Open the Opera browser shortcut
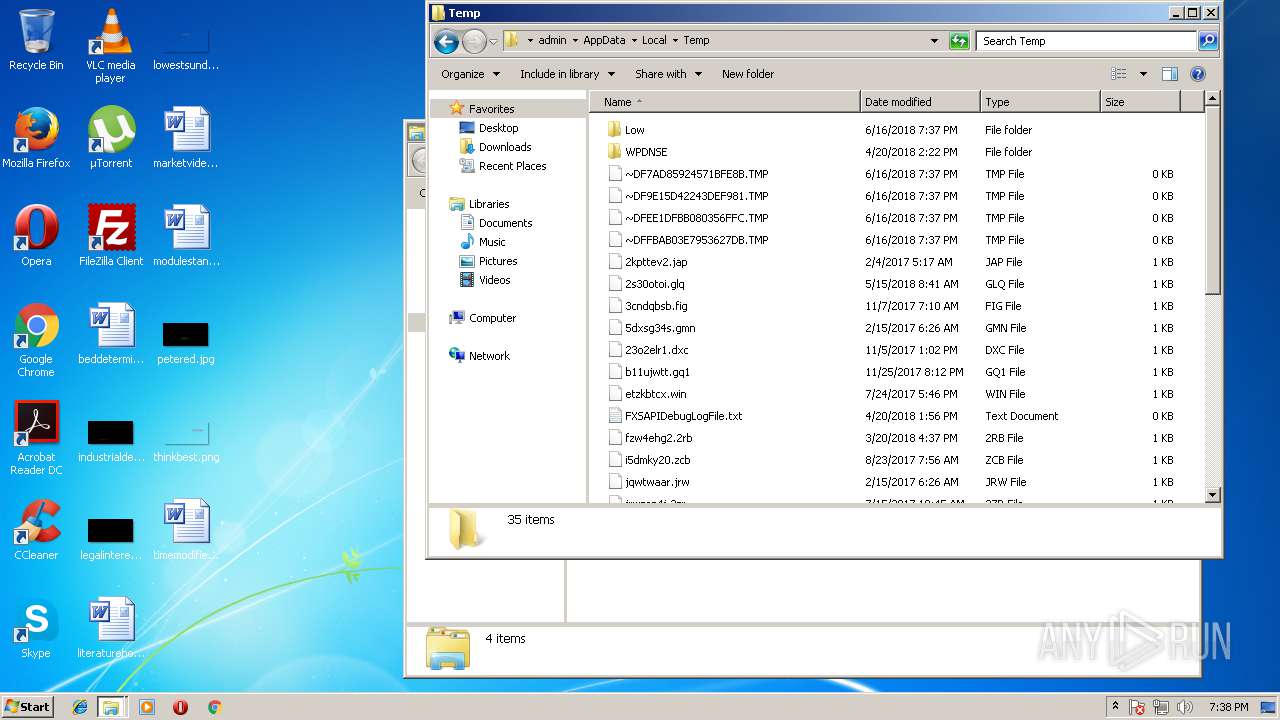The width and height of the screenshot is (1280, 720). point(36,236)
